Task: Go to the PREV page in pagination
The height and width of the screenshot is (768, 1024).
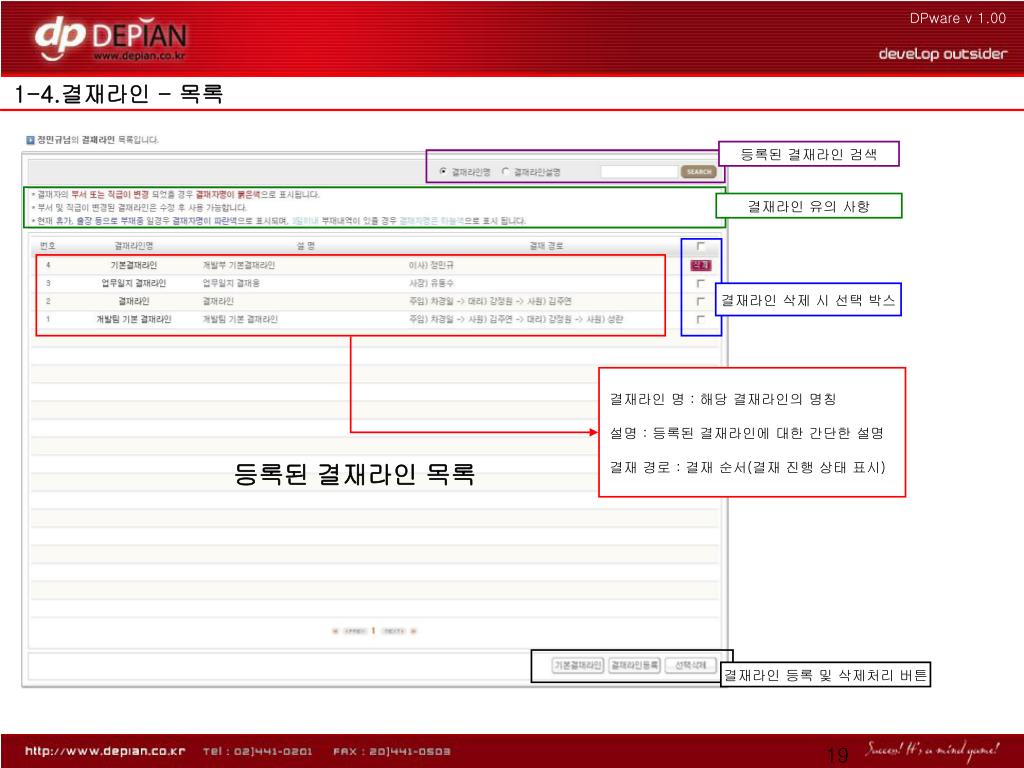Action: tap(355, 631)
